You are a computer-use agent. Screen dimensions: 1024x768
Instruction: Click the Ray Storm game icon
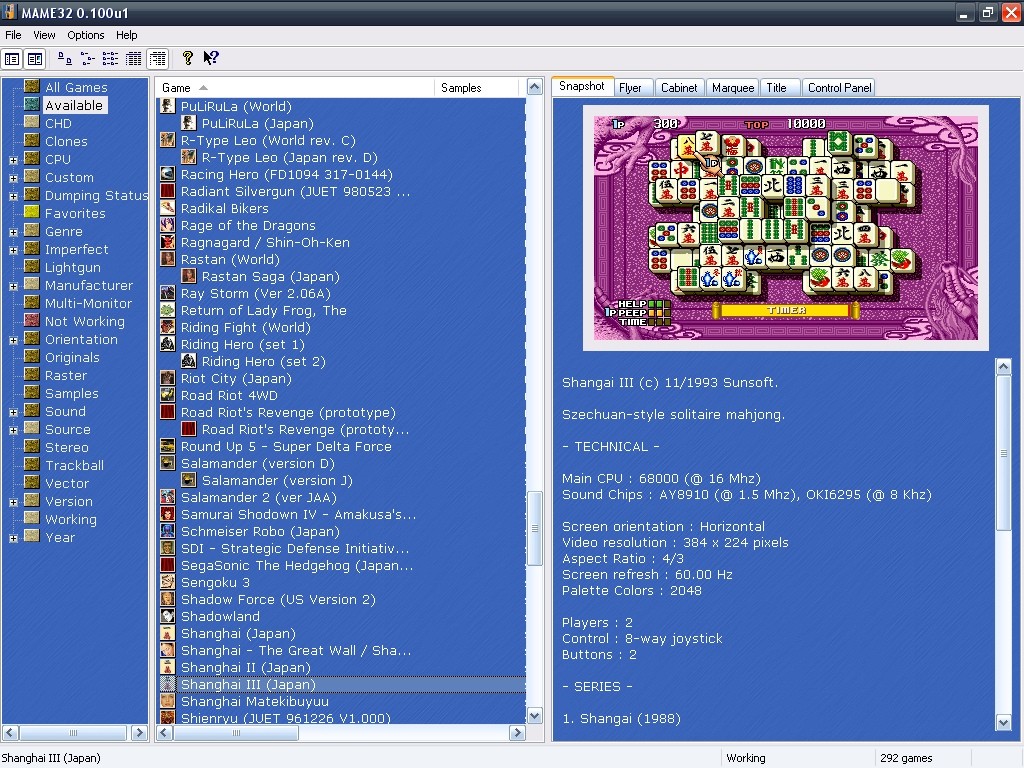pyautogui.click(x=168, y=293)
